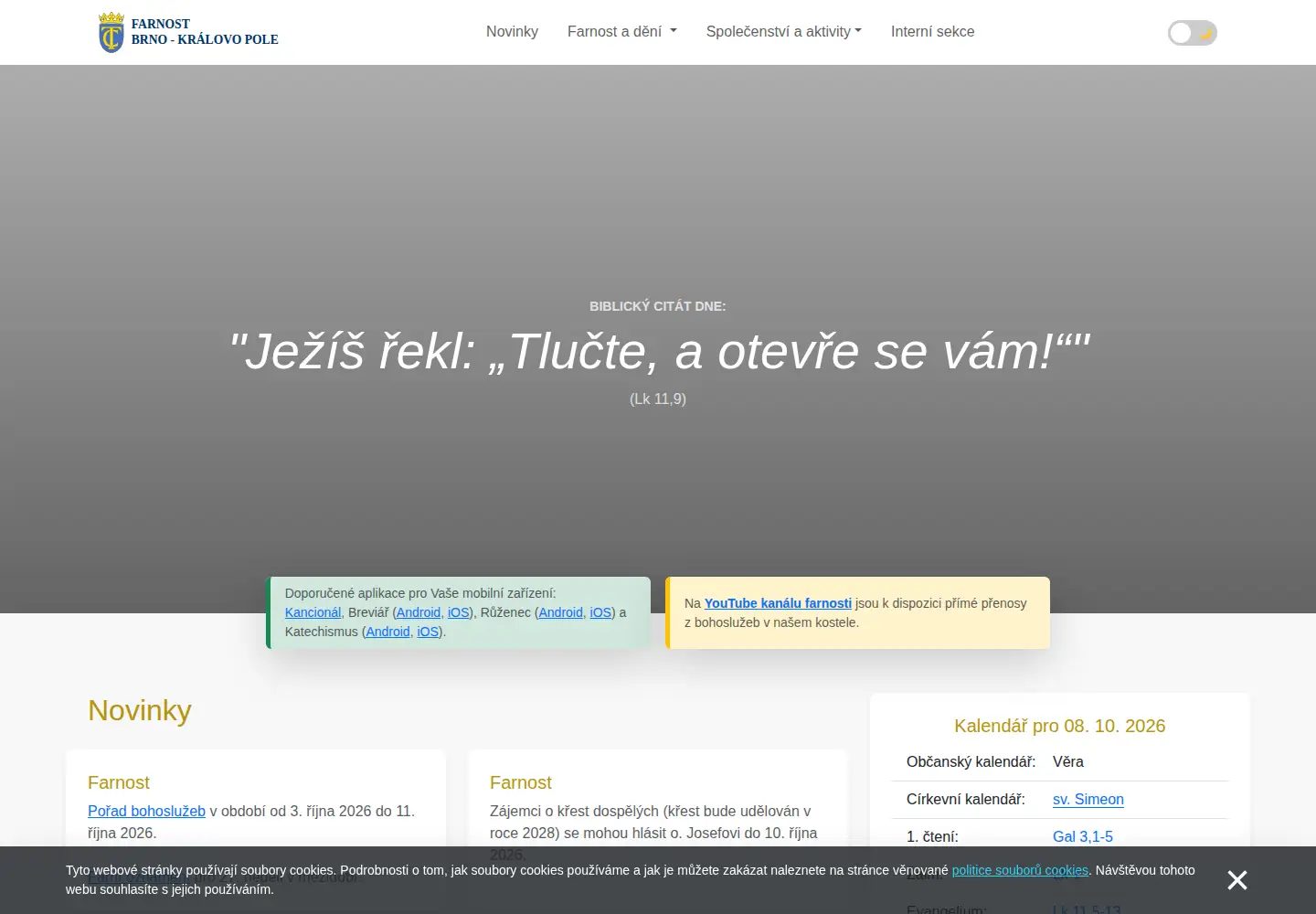Click Církevní kalendář label

coord(966,800)
